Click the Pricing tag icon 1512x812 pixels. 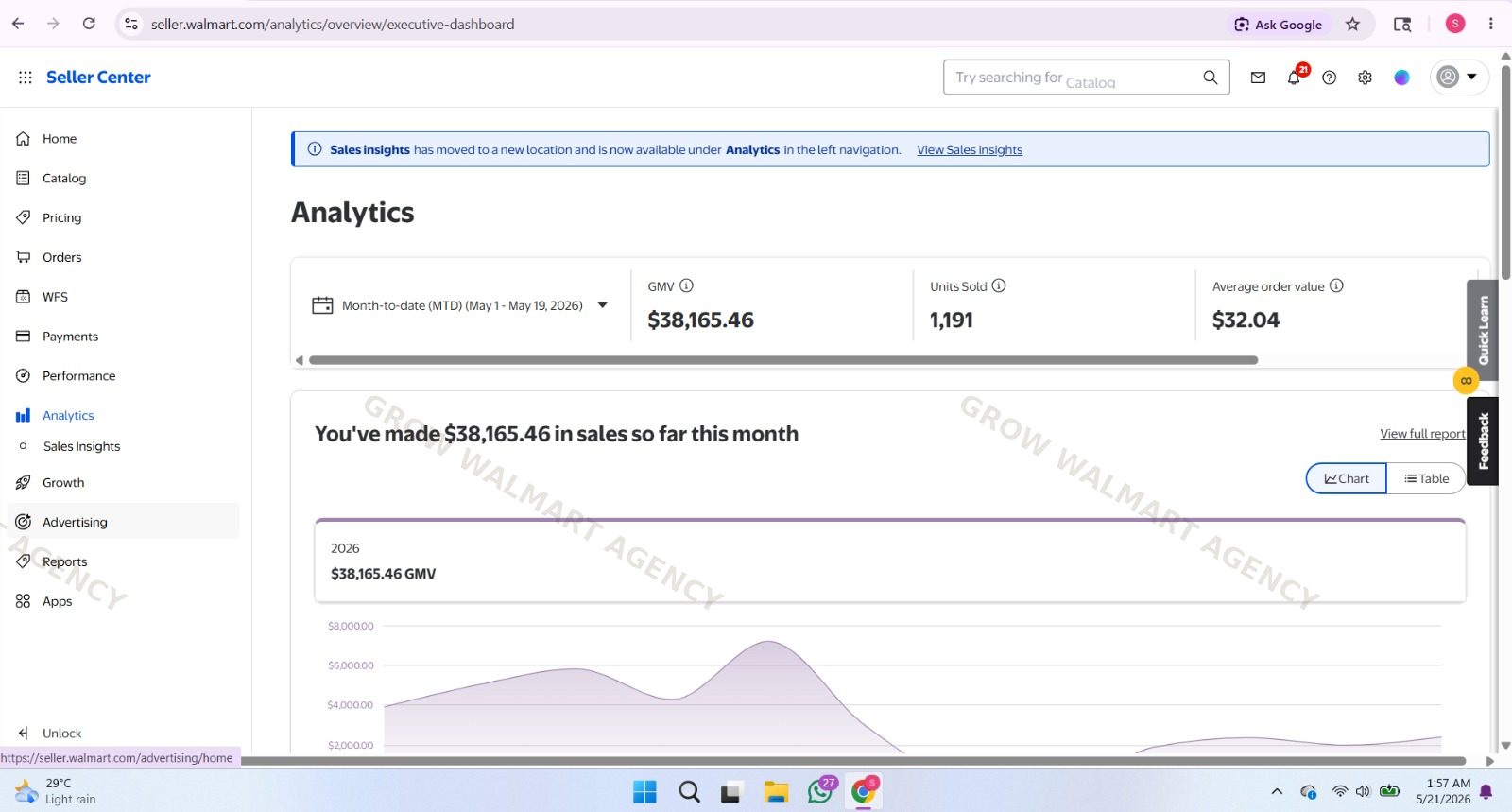tap(24, 218)
